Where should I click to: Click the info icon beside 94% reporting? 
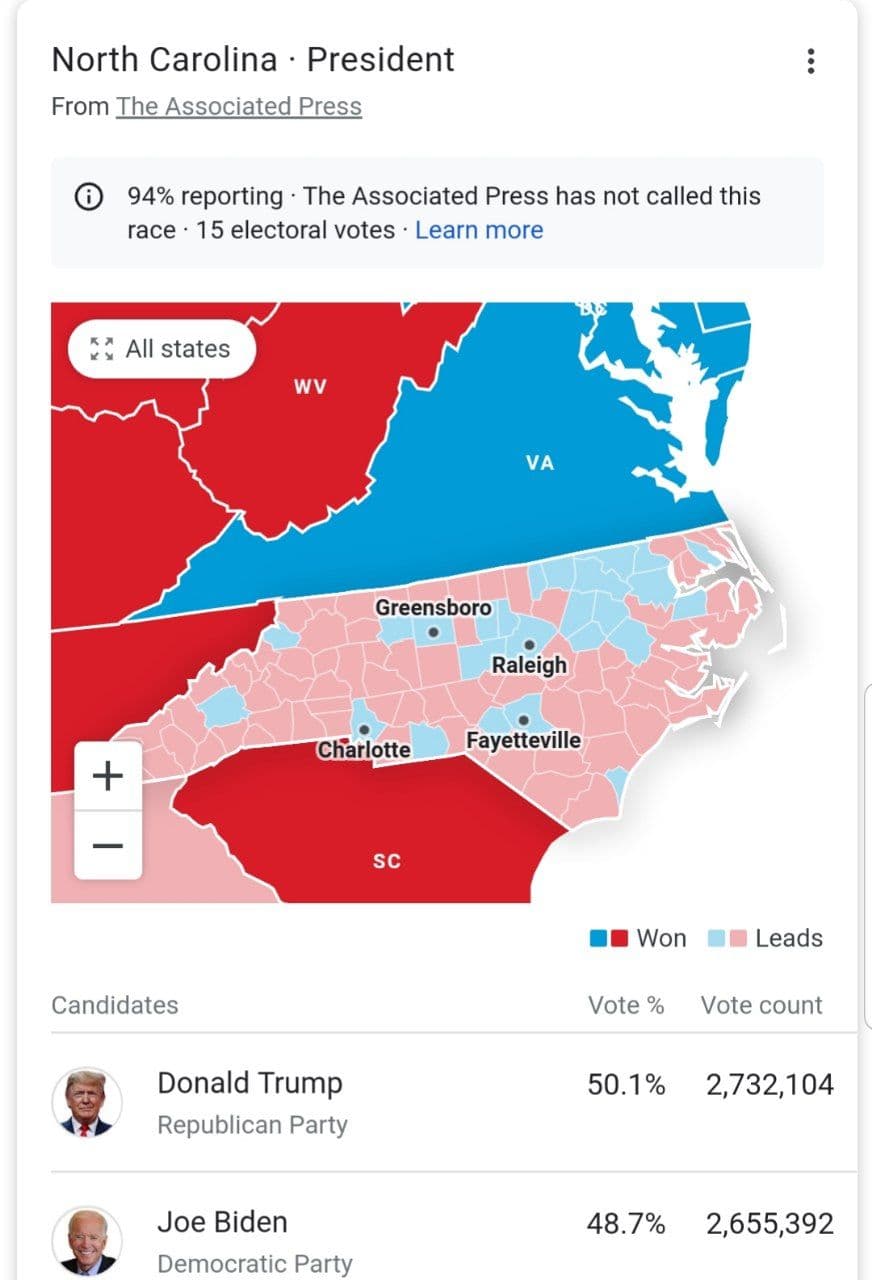click(x=89, y=196)
